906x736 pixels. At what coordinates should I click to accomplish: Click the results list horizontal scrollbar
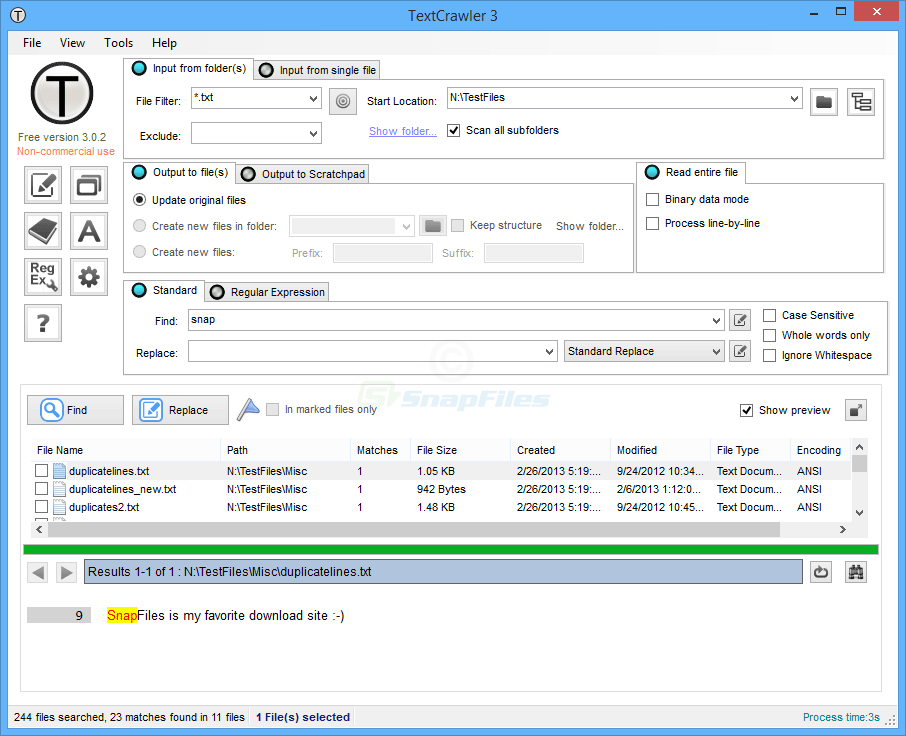click(x=414, y=529)
